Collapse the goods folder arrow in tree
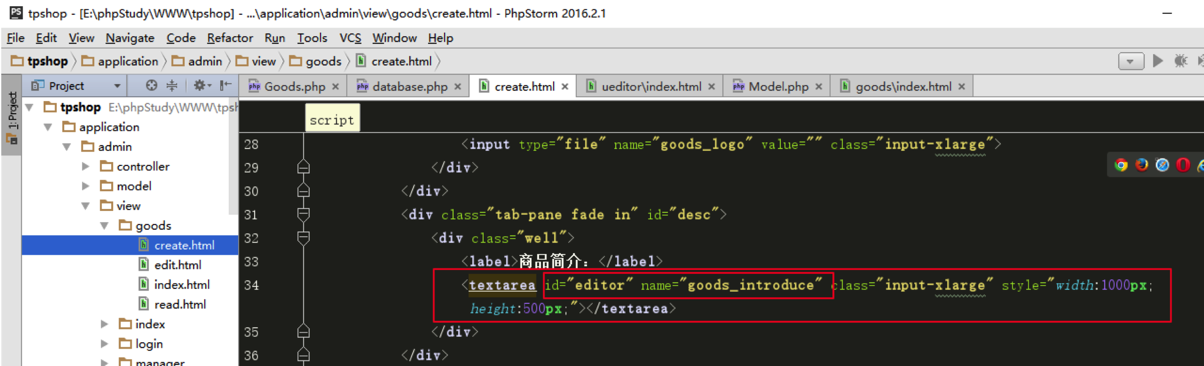 click(106, 226)
